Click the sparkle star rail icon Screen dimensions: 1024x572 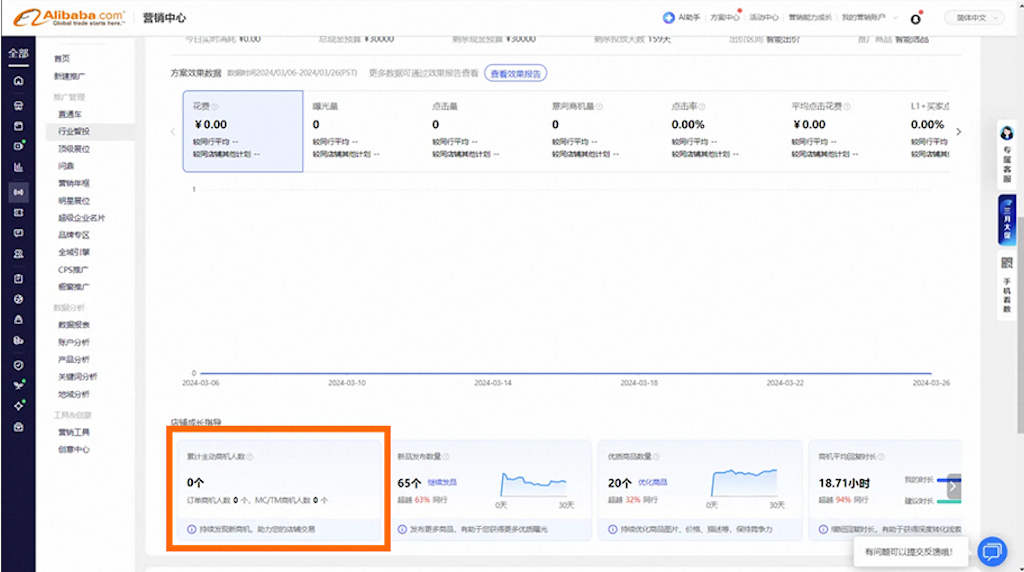[19, 405]
